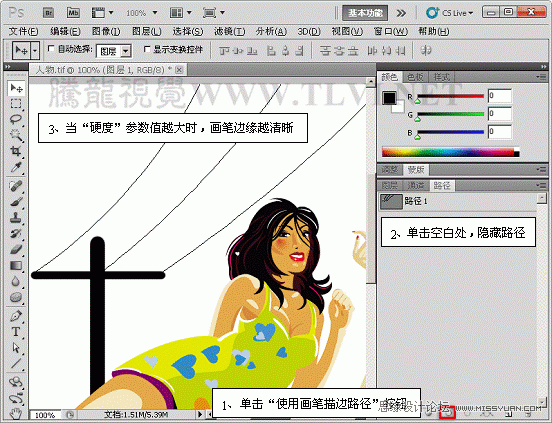
Task: Select the 3D Rotate tool
Action: [x=16, y=382]
